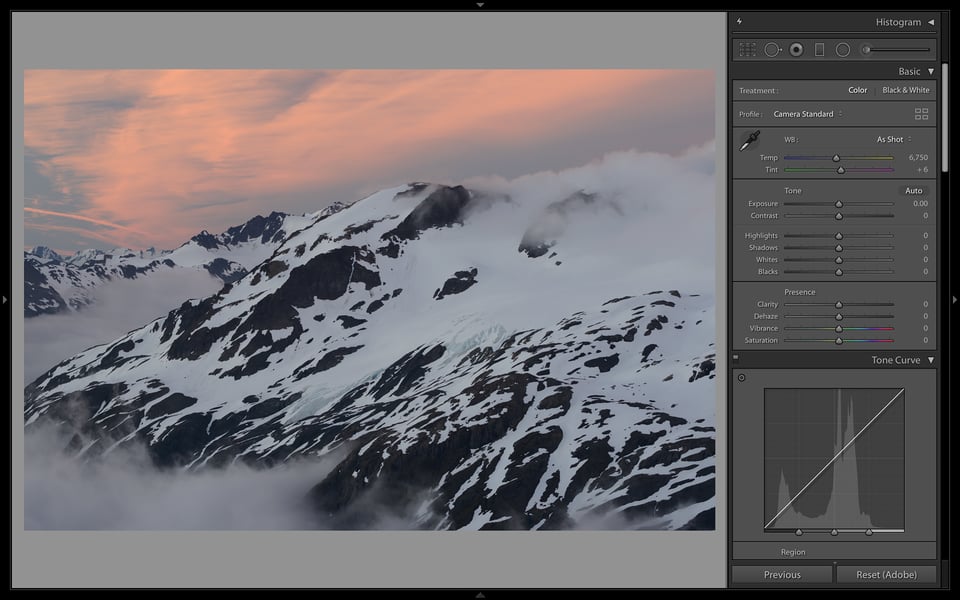This screenshot has height=600, width=960.
Task: Open the As Shot white balance dropdown
Action: pos(894,140)
